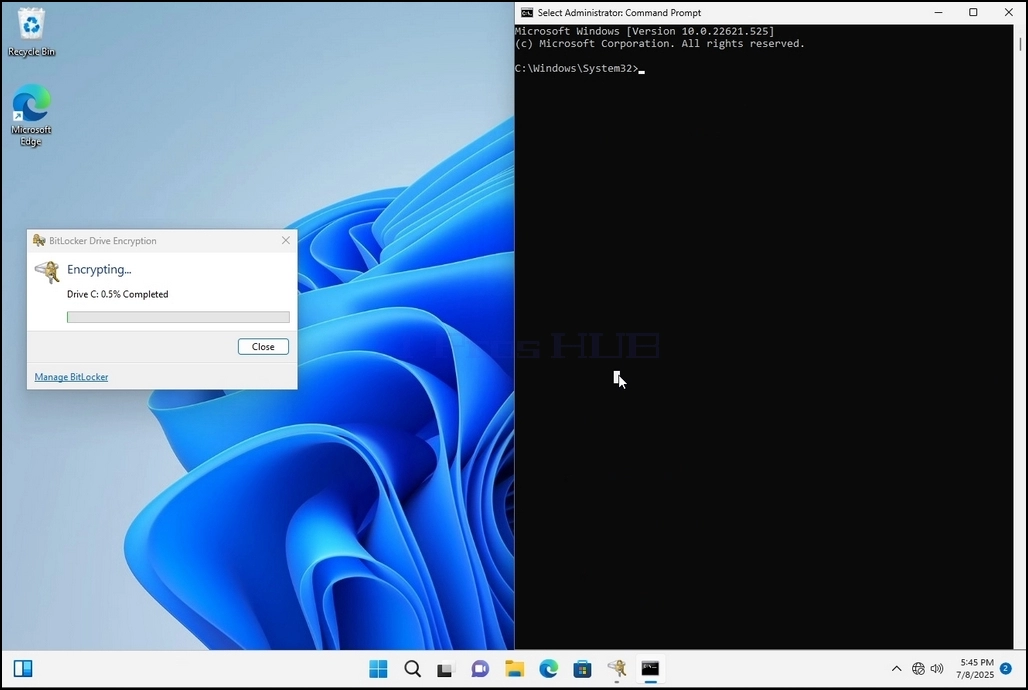
Task: Close the Administrator Command Prompt window
Action: point(1008,12)
